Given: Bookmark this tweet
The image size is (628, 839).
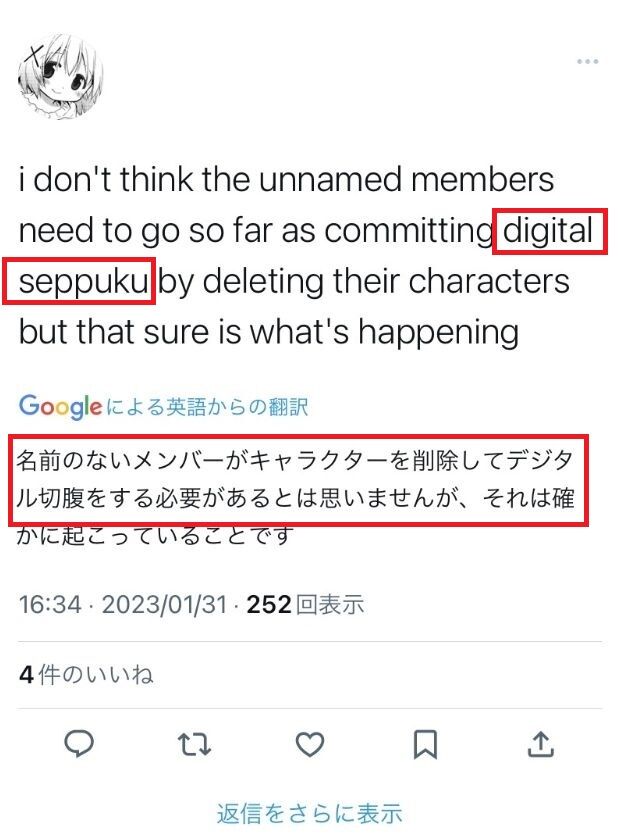Looking at the screenshot, I should pyautogui.click(x=425, y=744).
